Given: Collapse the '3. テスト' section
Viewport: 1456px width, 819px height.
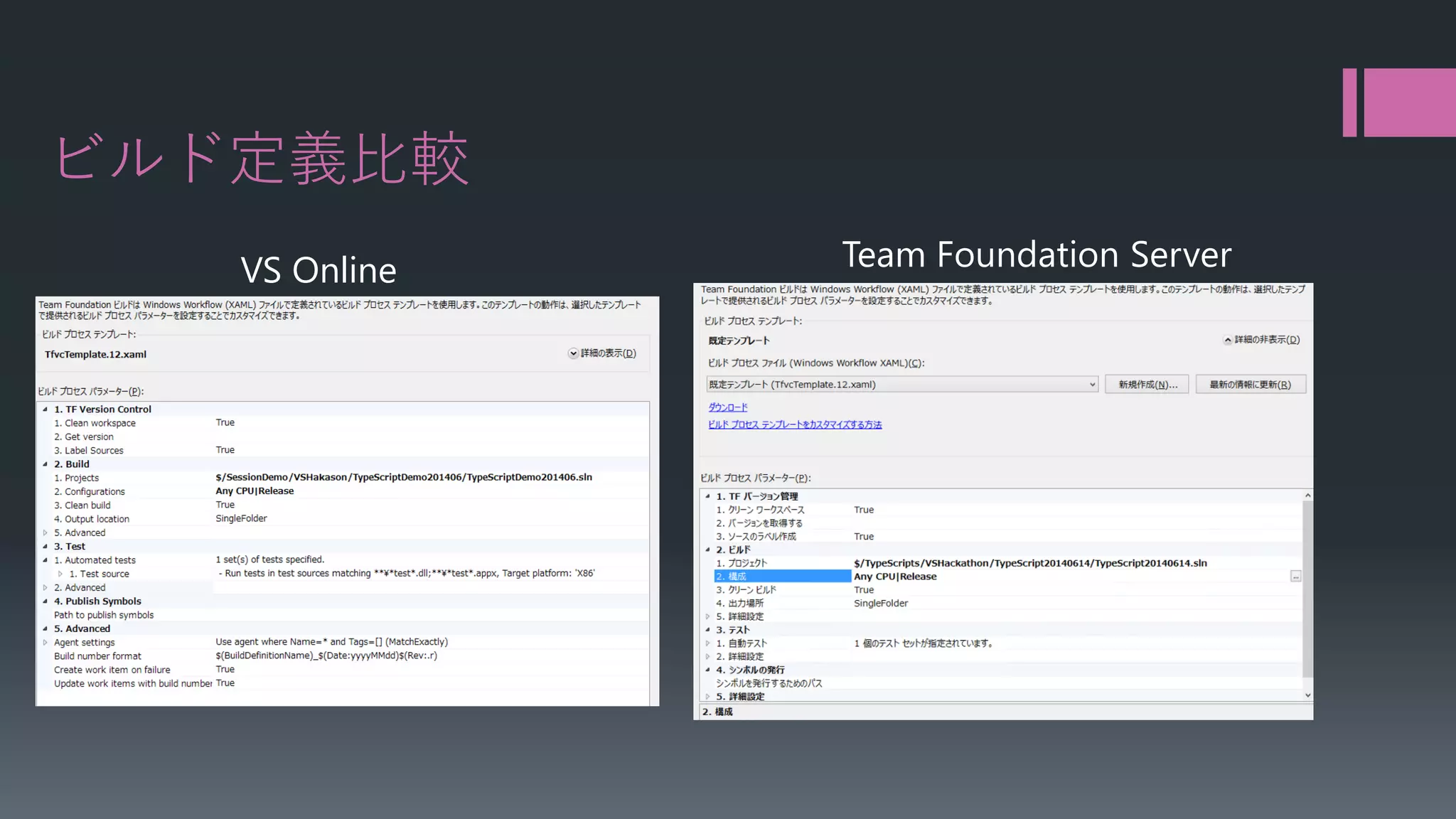Looking at the screenshot, I should (707, 630).
